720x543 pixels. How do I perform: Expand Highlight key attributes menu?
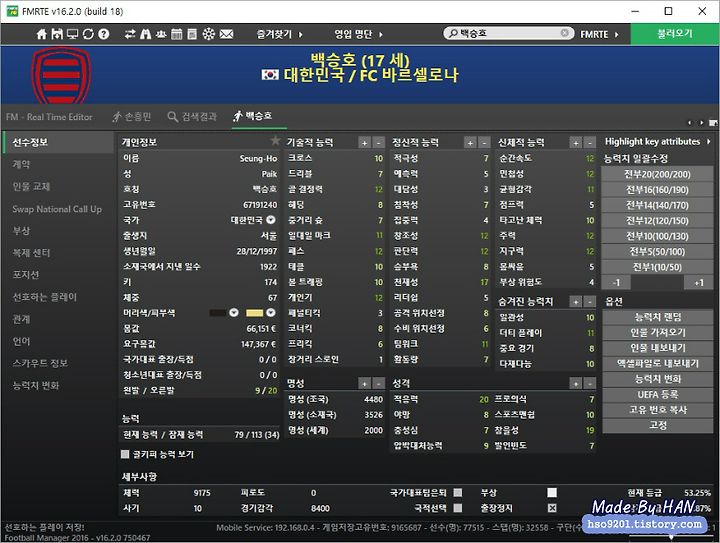(658, 141)
